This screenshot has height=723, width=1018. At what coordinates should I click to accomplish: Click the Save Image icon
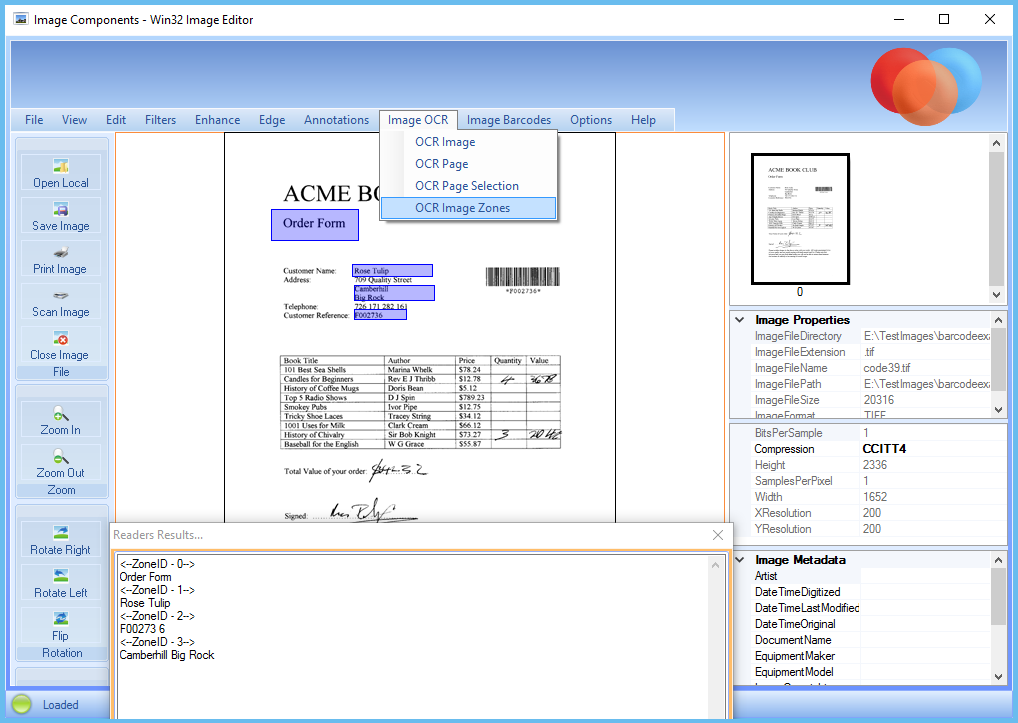pyautogui.click(x=61, y=210)
